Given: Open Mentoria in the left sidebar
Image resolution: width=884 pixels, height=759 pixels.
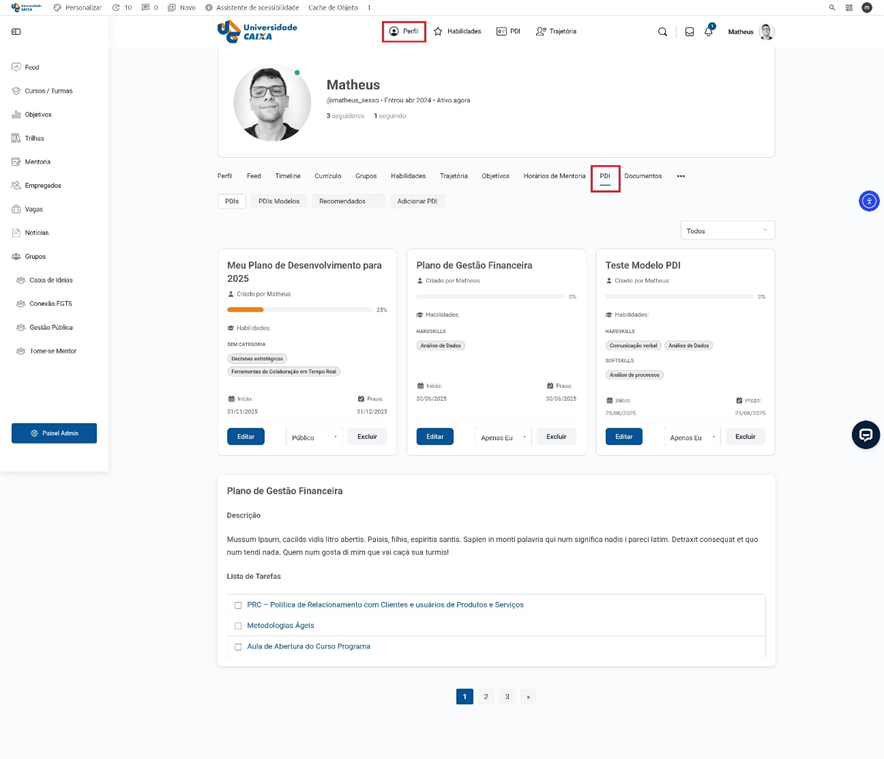Looking at the screenshot, I should [x=37, y=162].
